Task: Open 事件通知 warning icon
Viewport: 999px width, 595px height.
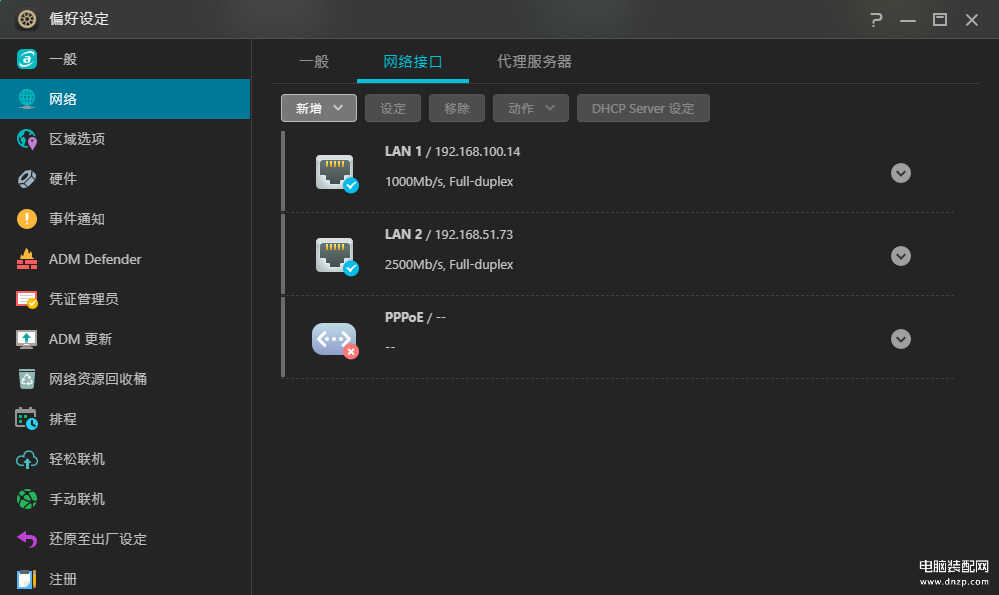Action: click(x=27, y=219)
